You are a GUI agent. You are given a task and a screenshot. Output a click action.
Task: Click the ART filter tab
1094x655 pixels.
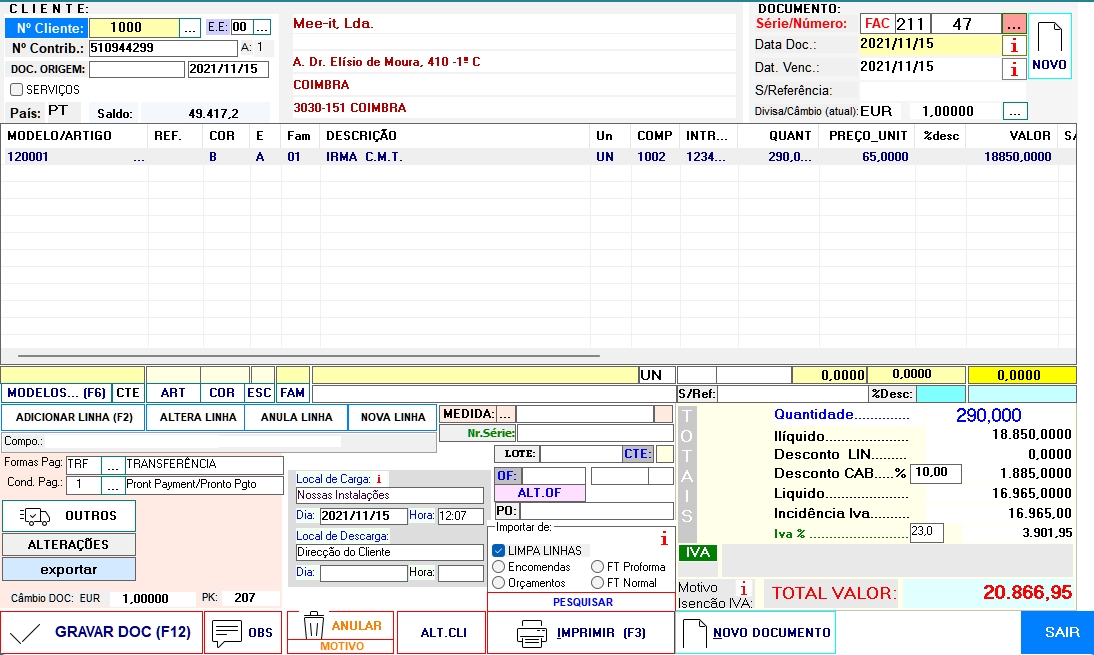(x=172, y=393)
